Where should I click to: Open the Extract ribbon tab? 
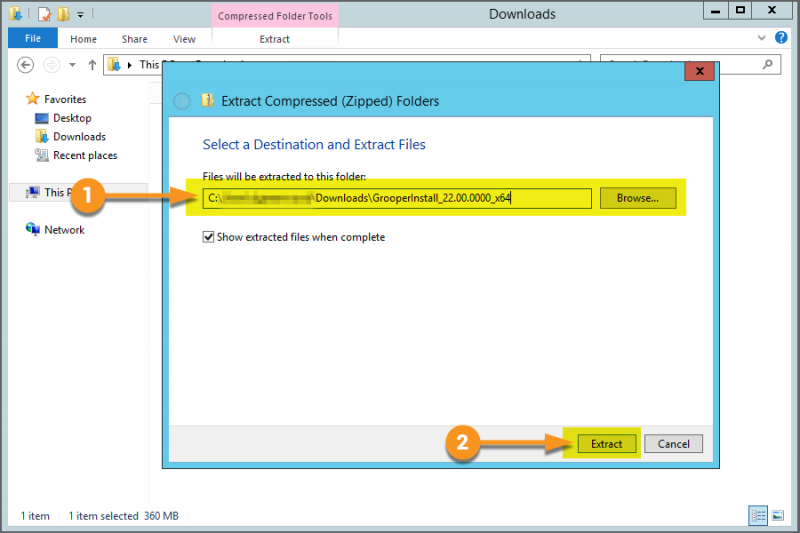[x=274, y=39]
